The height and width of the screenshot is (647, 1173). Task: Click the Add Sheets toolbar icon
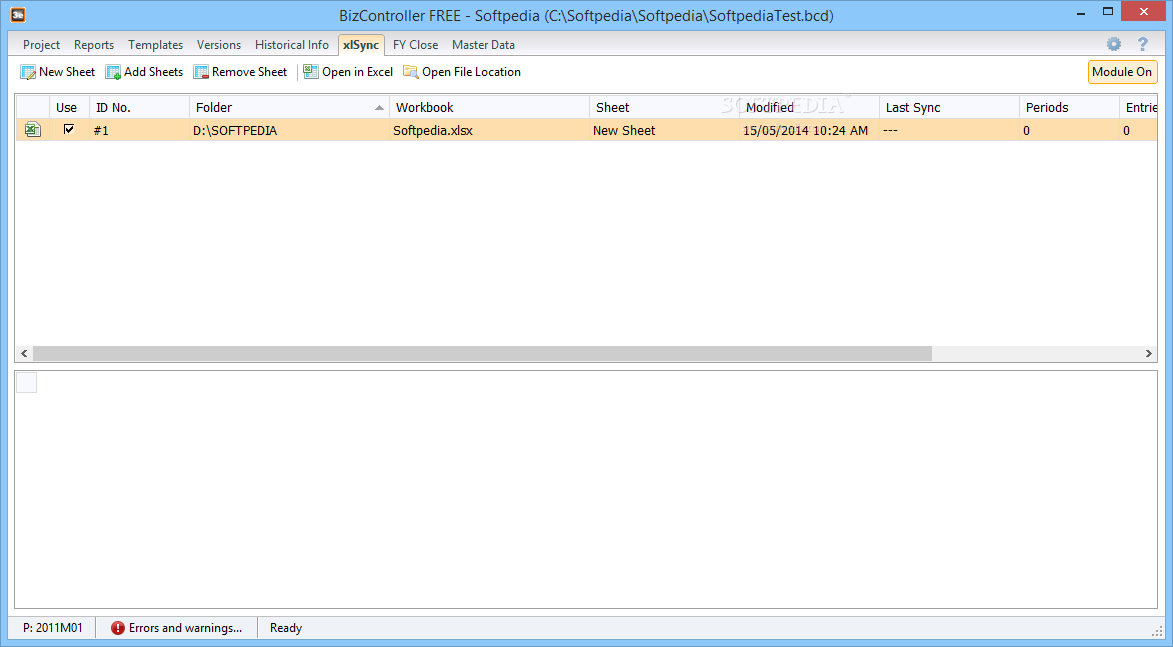tap(113, 72)
